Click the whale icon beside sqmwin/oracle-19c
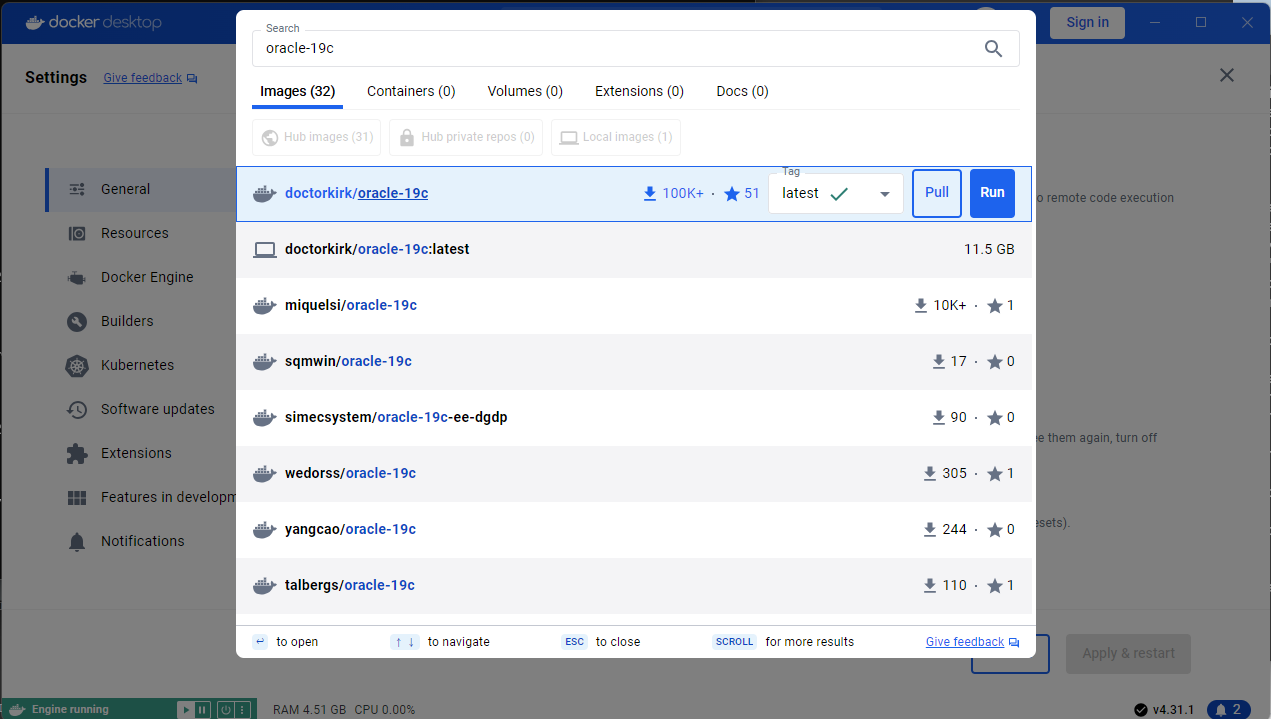 (264, 362)
